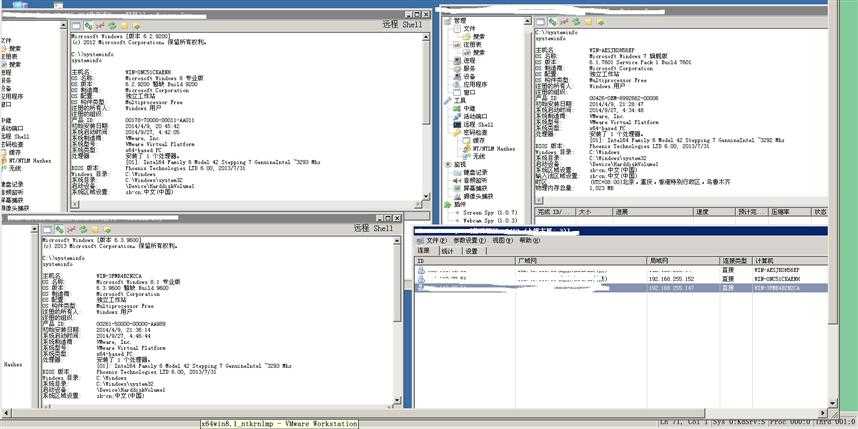The width and height of the screenshot is (858, 429).
Task: Switch to the 连接 tab
Action: (424, 251)
